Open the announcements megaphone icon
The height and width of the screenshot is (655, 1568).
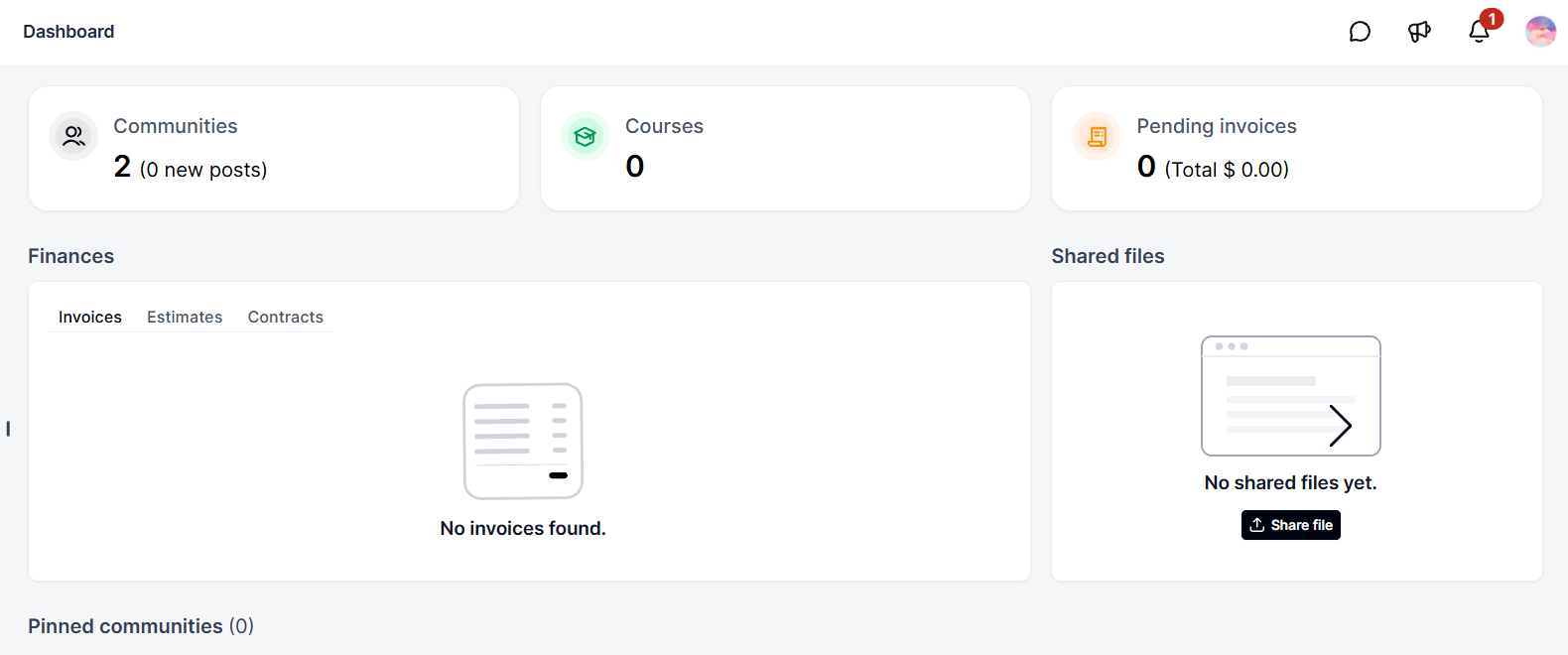tap(1419, 32)
